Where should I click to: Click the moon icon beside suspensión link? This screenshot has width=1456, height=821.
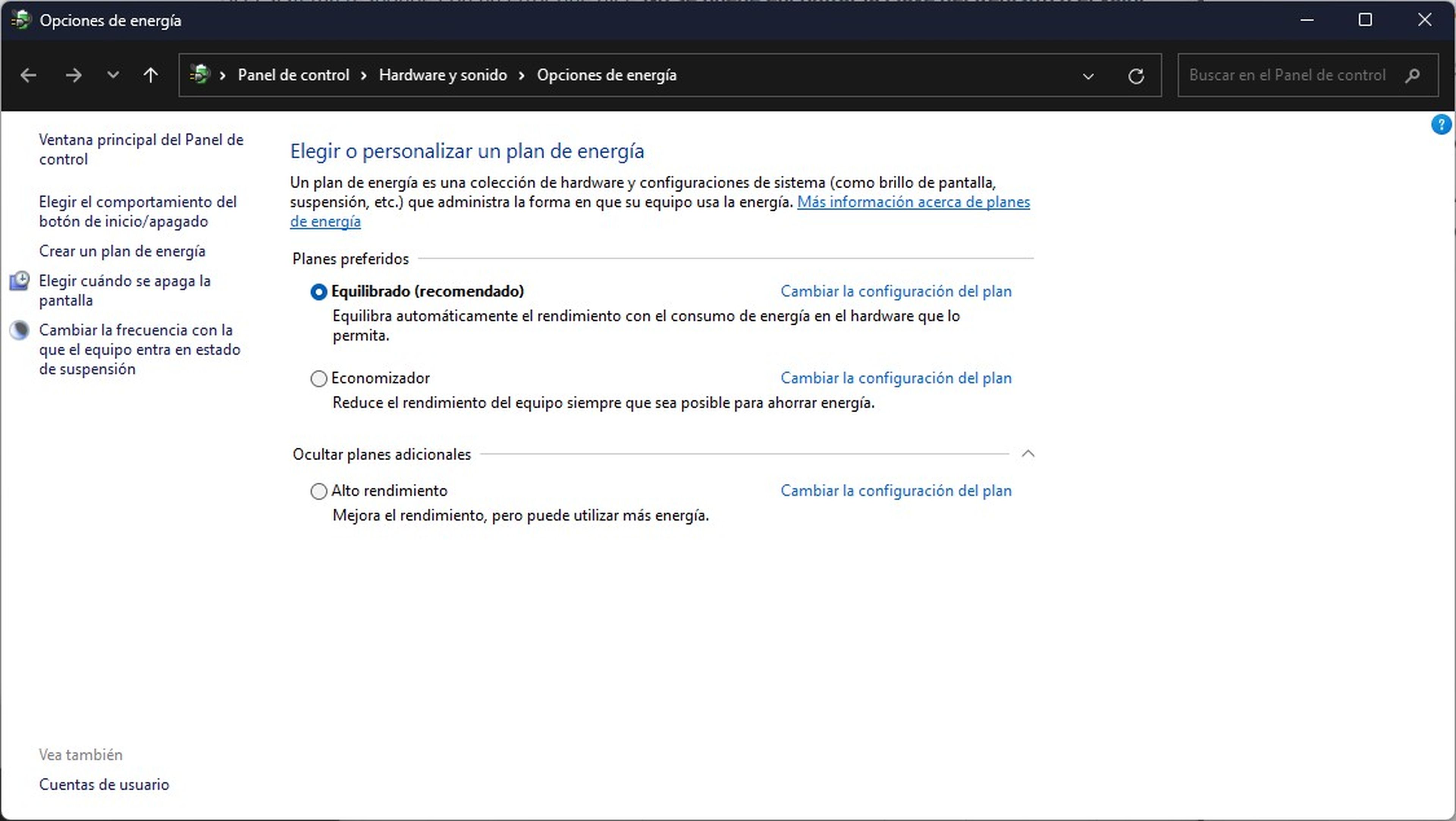point(19,330)
